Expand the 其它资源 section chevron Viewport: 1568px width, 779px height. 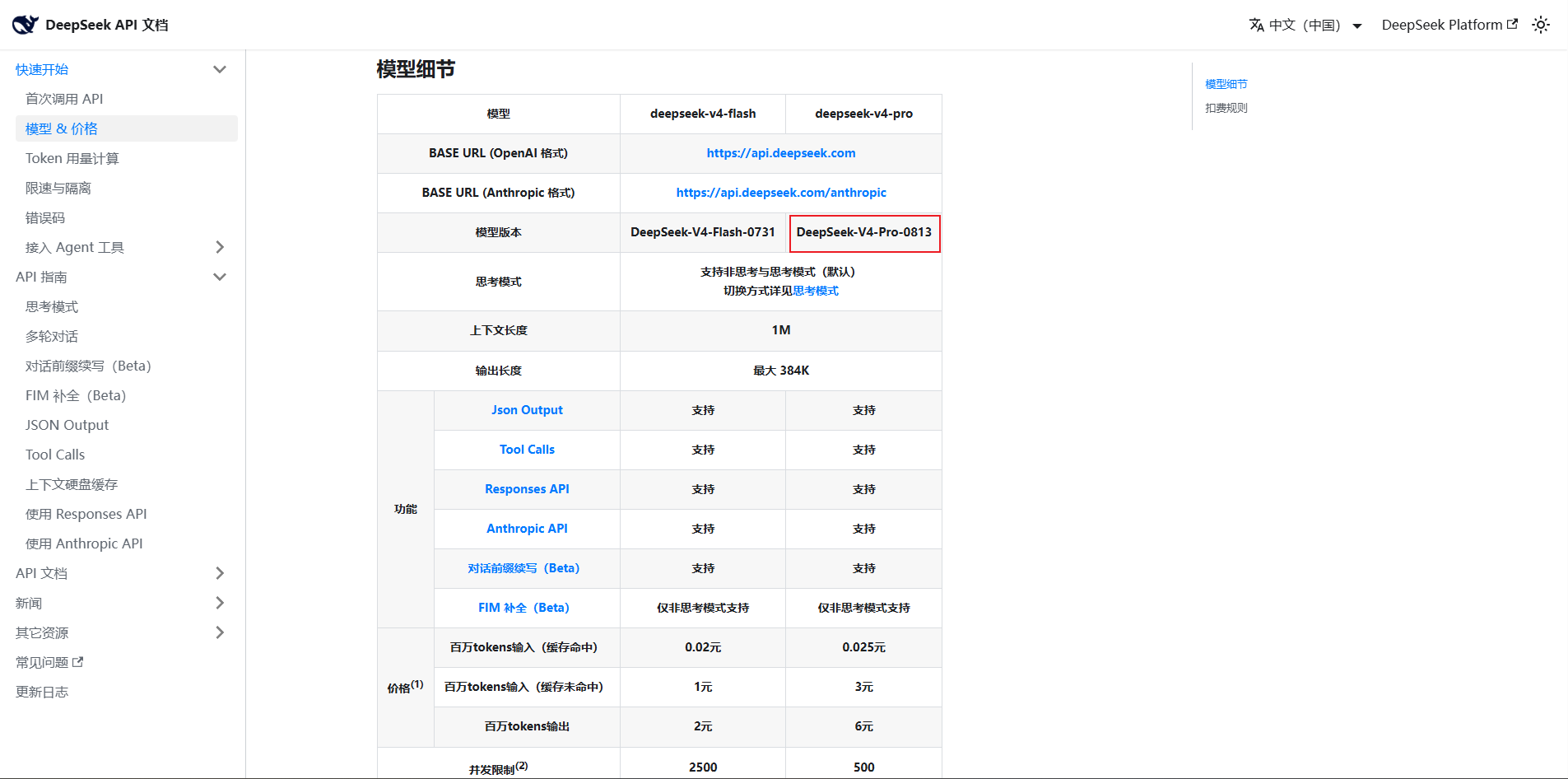220,632
